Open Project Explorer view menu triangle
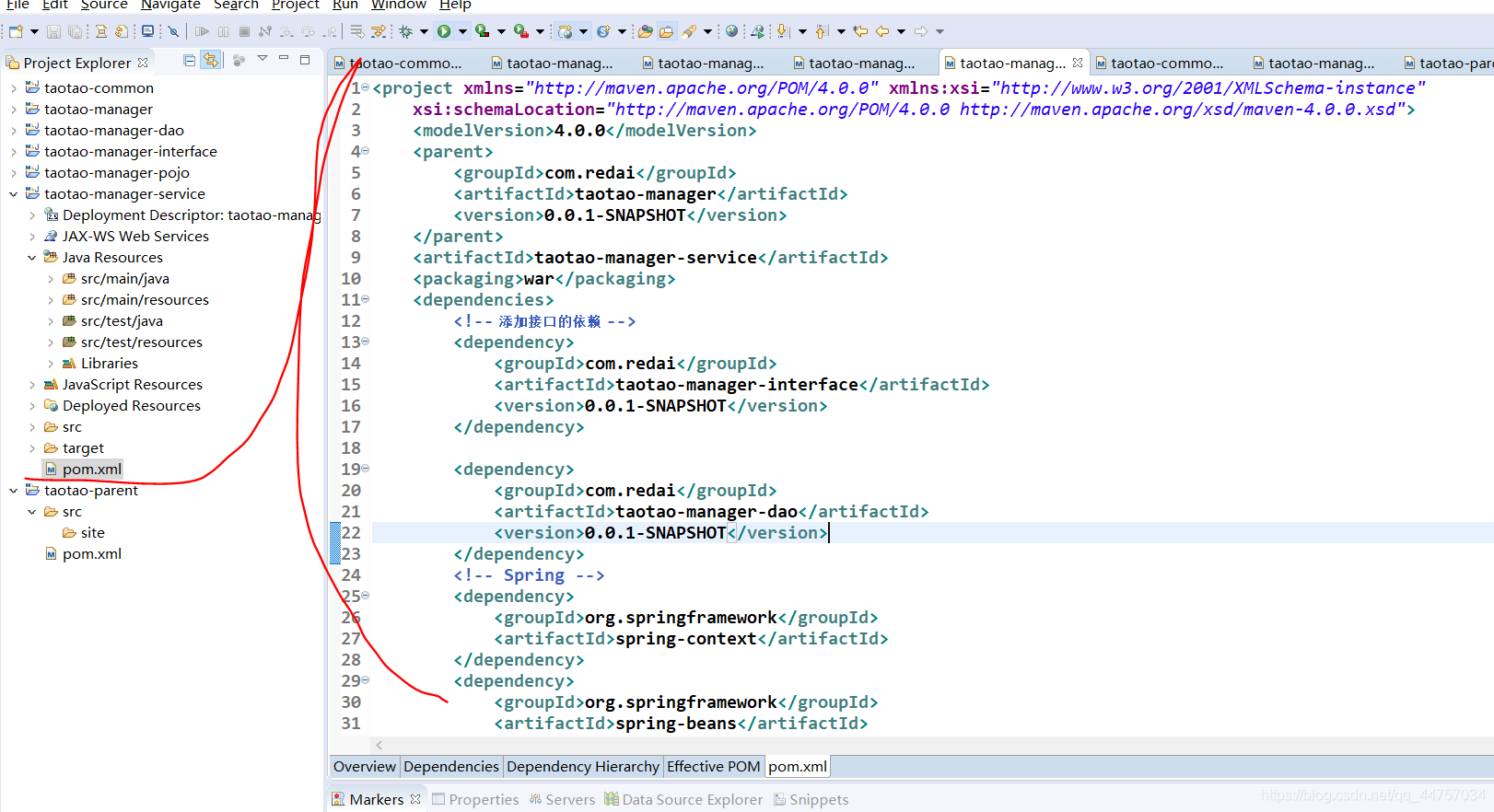The width and height of the screenshot is (1494, 812). (263, 59)
